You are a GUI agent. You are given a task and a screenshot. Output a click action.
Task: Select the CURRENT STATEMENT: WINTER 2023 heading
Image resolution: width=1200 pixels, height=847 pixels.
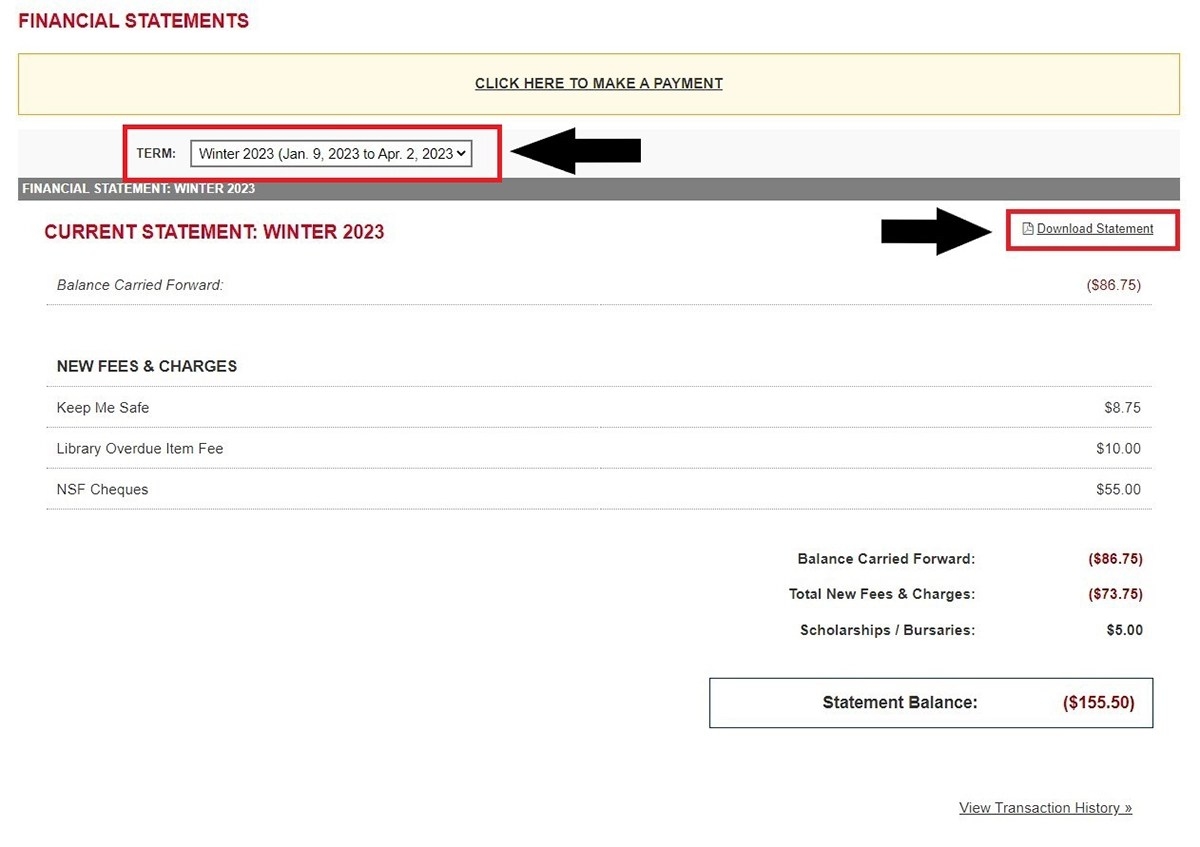(214, 231)
